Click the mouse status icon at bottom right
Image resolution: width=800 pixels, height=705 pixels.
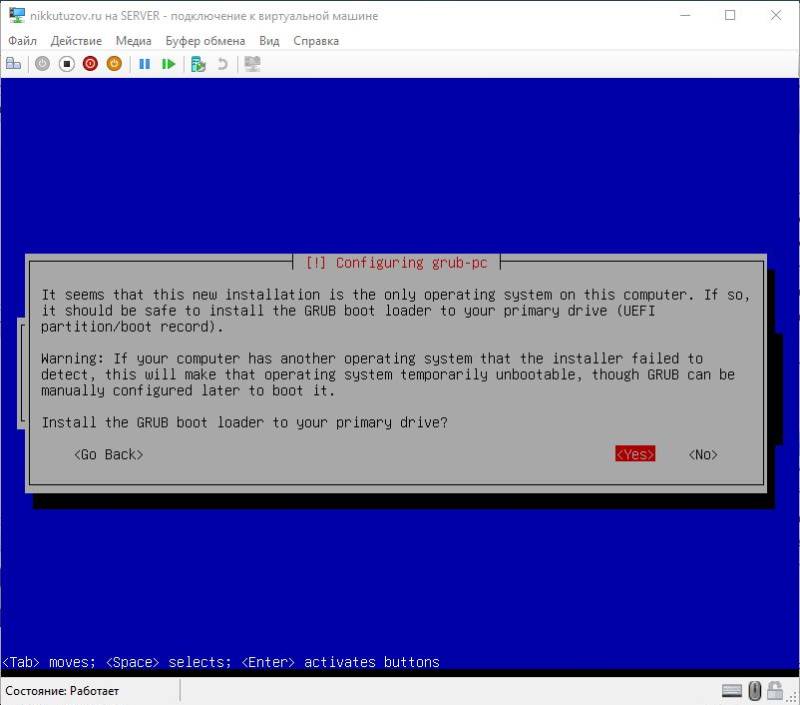[x=754, y=690]
